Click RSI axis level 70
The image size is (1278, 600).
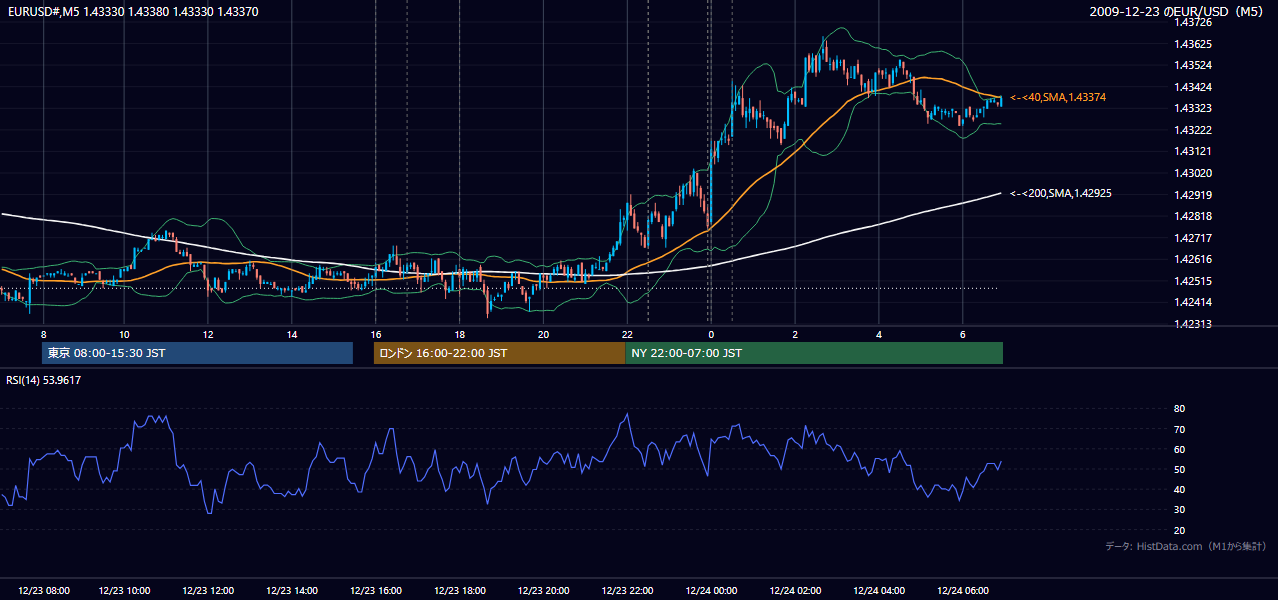point(1180,429)
